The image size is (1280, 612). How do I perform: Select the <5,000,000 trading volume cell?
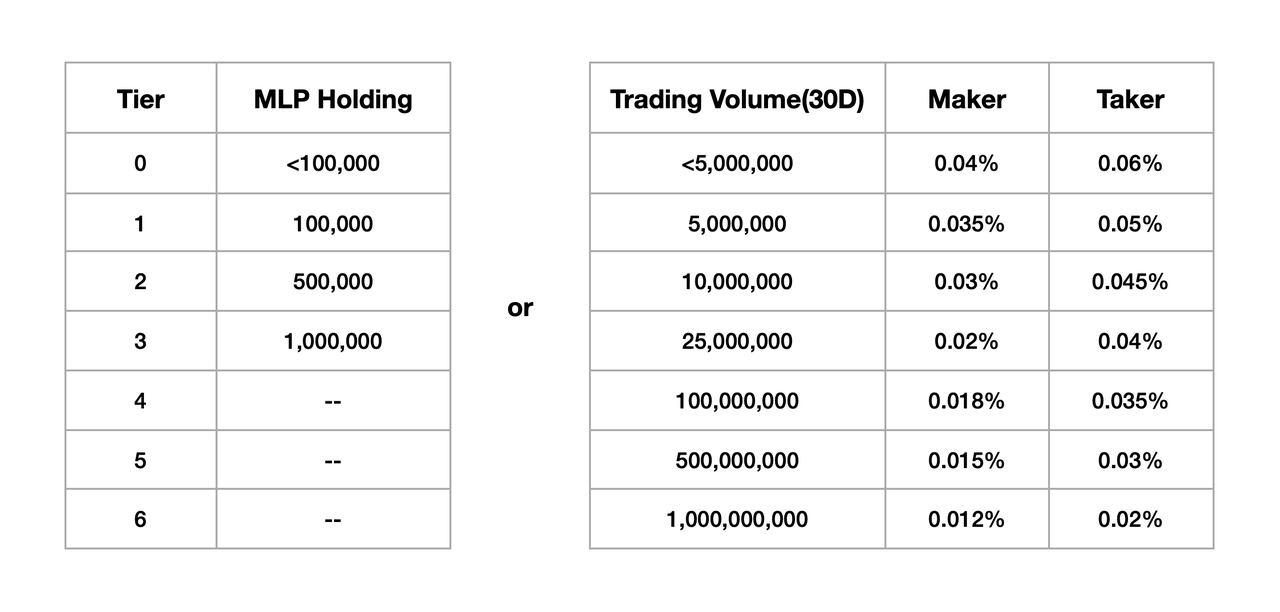click(737, 163)
